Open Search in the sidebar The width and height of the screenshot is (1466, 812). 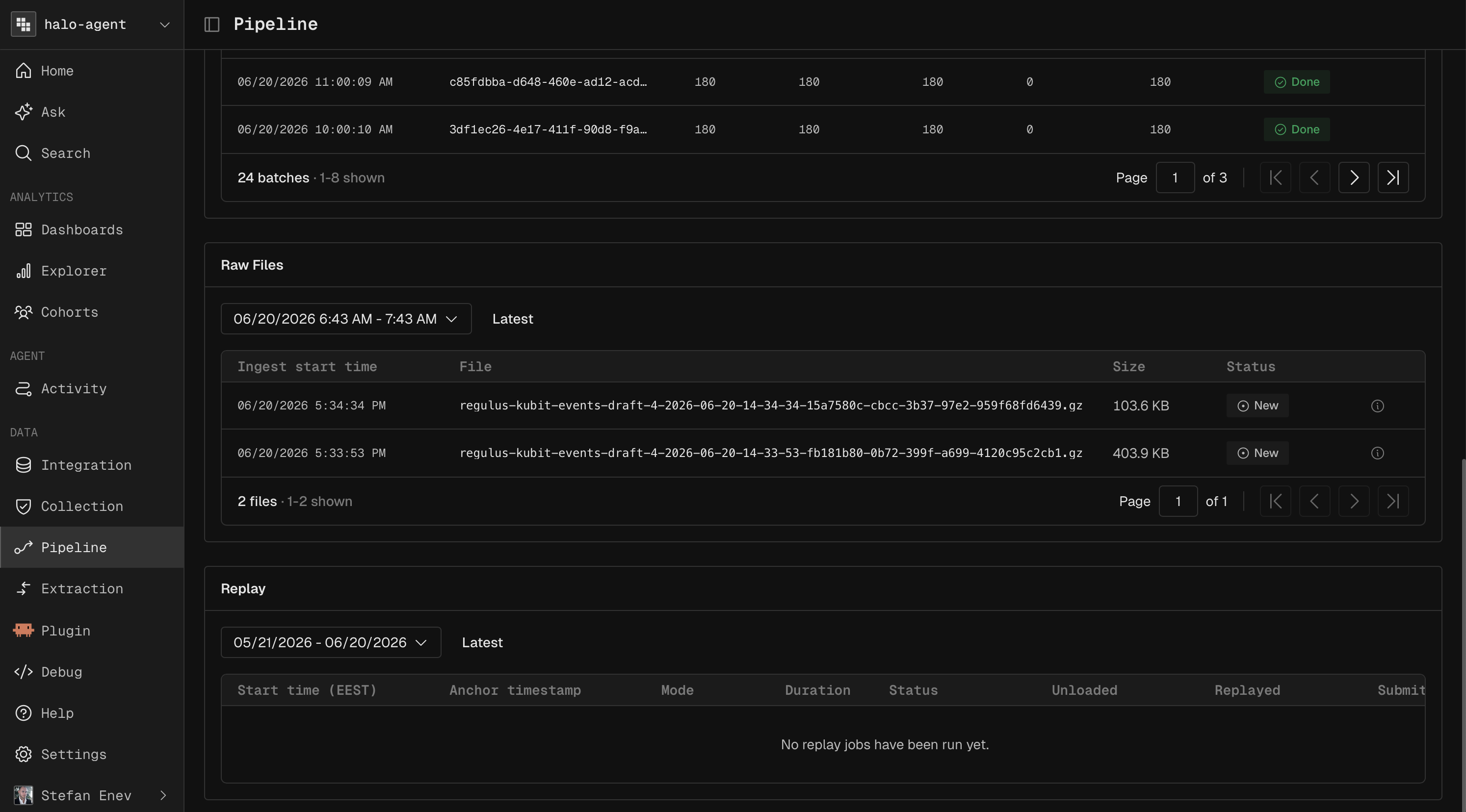(x=92, y=153)
